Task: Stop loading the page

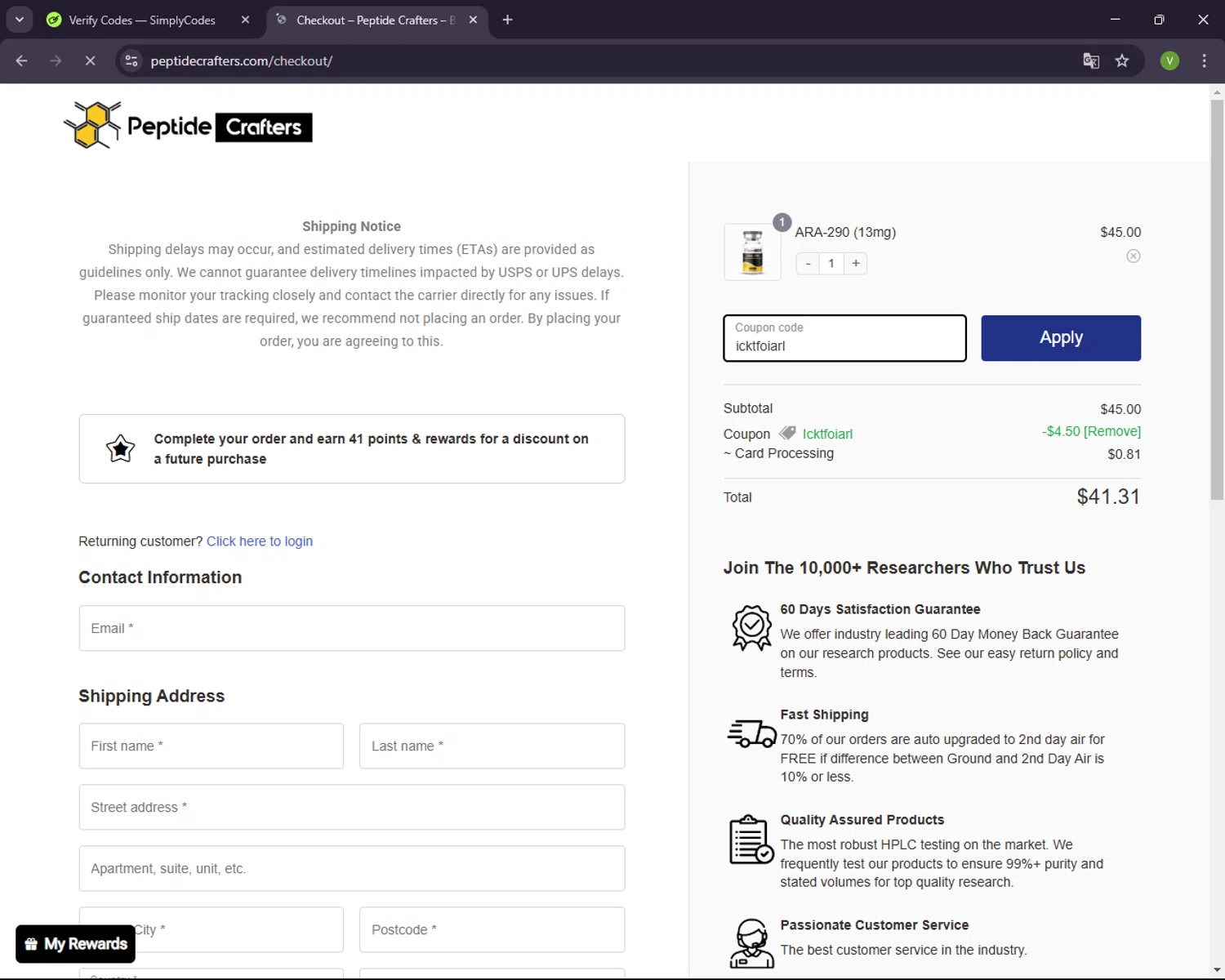Action: coord(90,60)
